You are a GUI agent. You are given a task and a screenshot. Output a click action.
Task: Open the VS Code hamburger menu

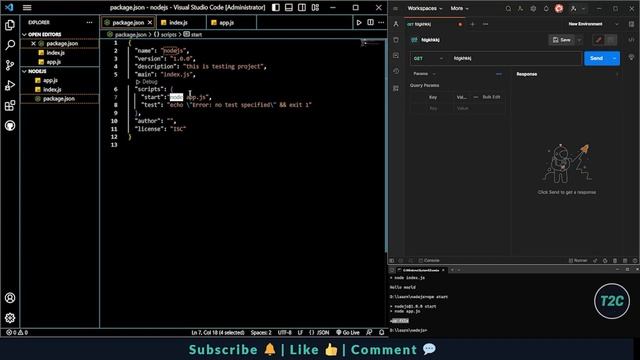(x=27, y=7)
